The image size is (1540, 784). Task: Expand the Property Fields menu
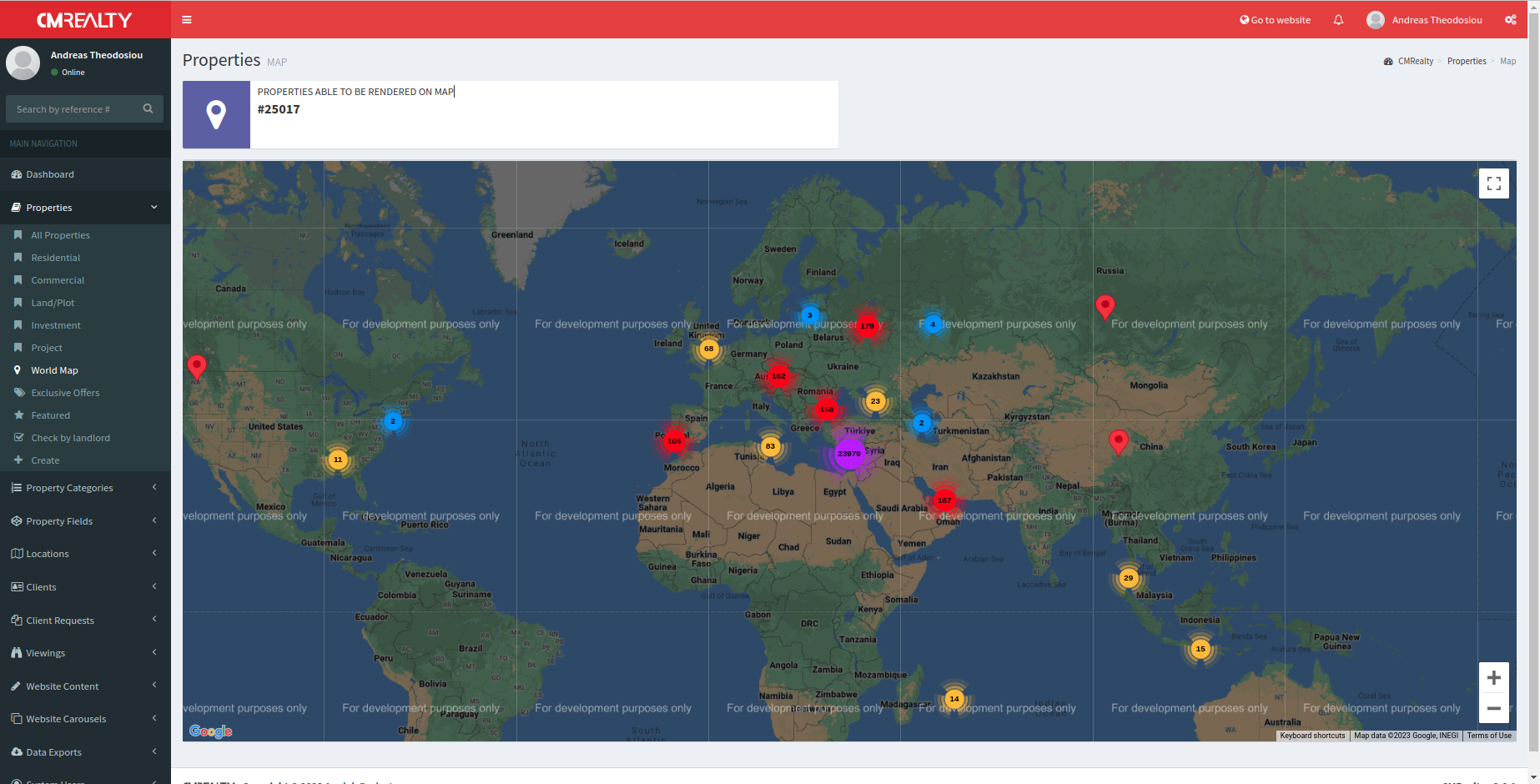[x=85, y=521]
